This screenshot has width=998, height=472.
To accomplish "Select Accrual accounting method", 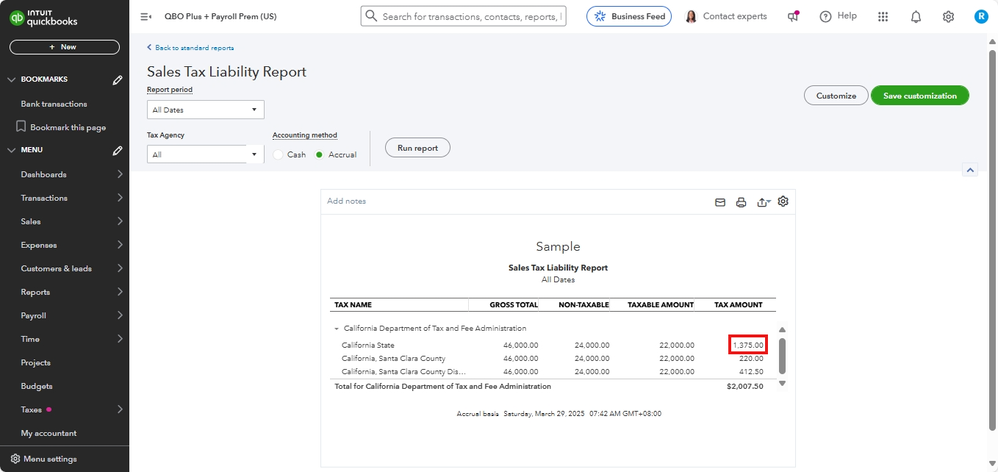I will pos(320,155).
